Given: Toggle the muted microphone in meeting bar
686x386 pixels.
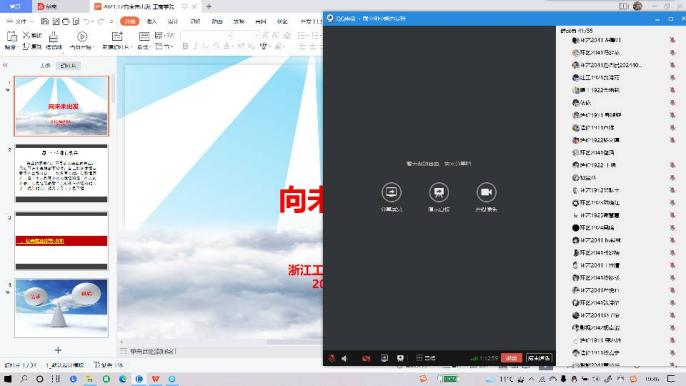Looking at the screenshot, I should coord(332,358).
